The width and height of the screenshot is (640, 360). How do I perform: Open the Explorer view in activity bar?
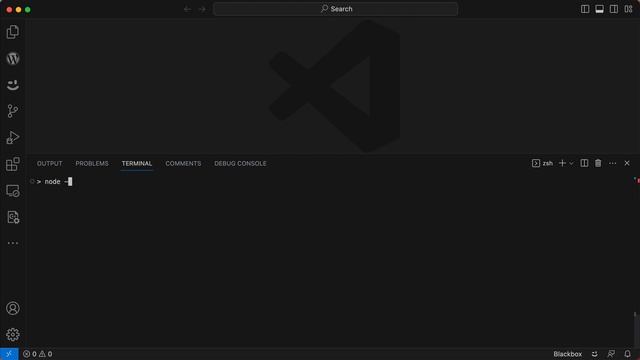pyautogui.click(x=13, y=32)
